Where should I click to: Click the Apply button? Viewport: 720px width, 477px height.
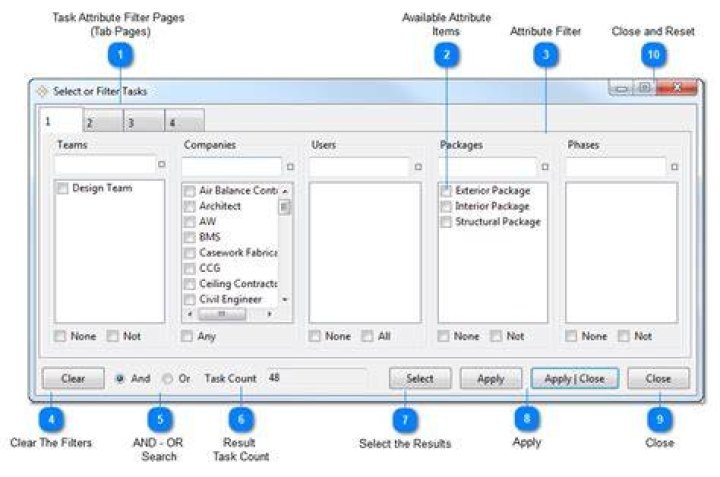coord(491,378)
